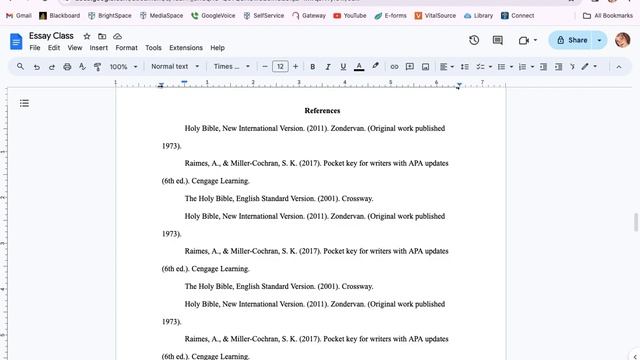The height and width of the screenshot is (360, 640).
Task: Toggle underline formatting
Action: 343,67
